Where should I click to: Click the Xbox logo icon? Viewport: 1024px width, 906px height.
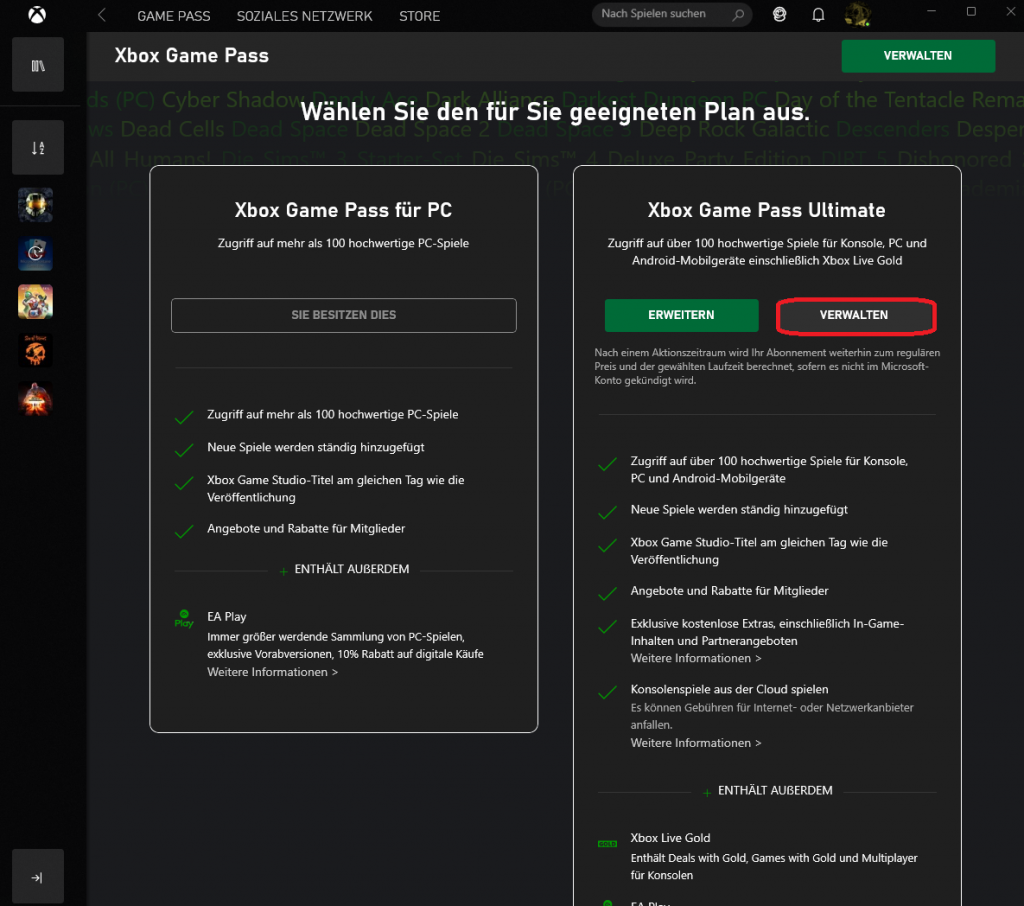click(36, 15)
